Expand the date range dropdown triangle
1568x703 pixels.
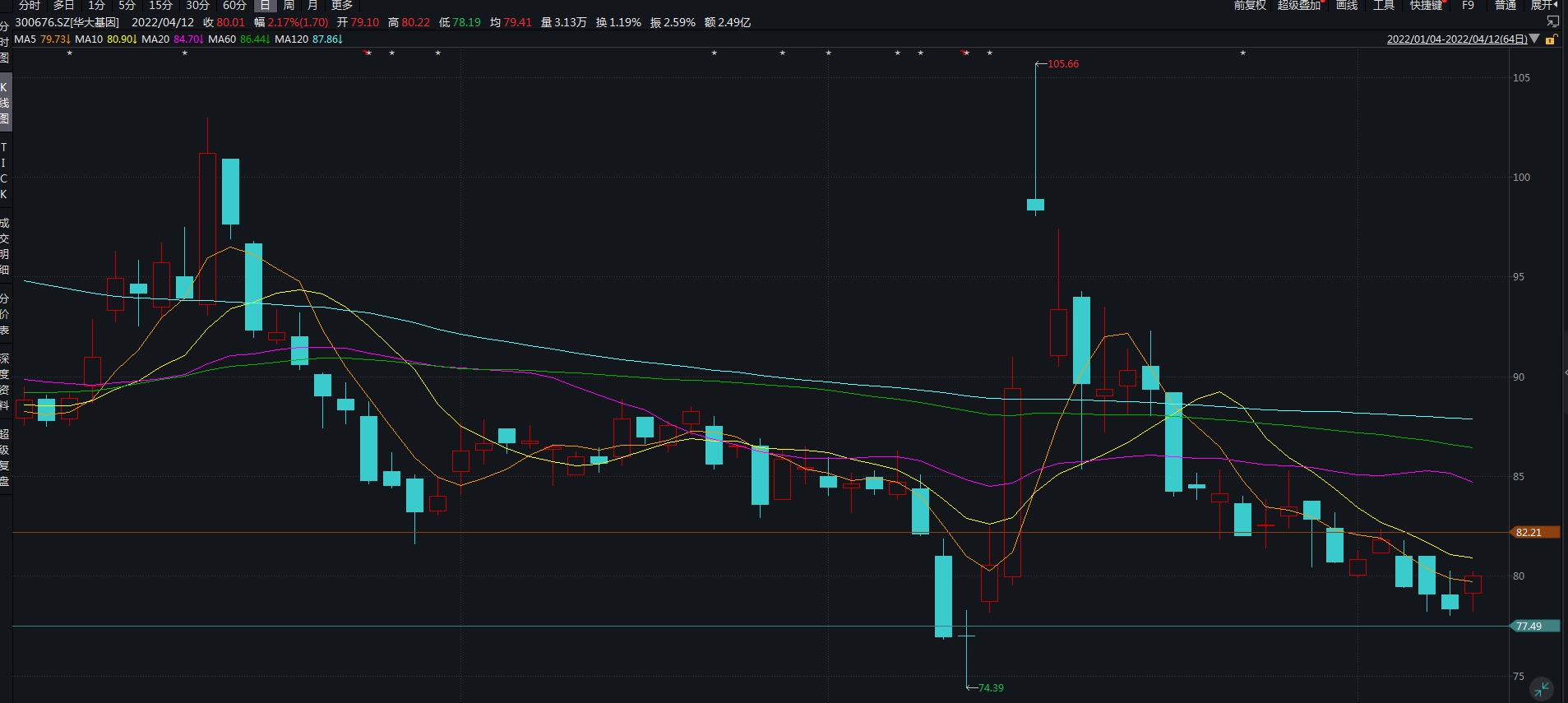pos(1534,39)
